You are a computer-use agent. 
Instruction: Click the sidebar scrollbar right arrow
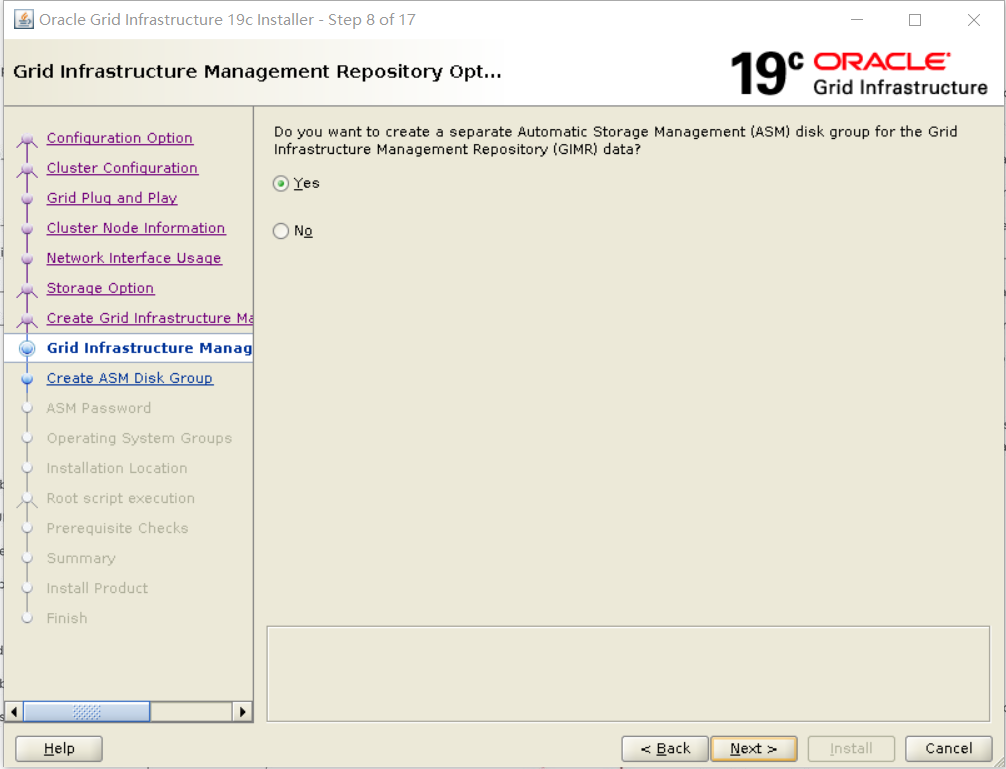coord(242,711)
